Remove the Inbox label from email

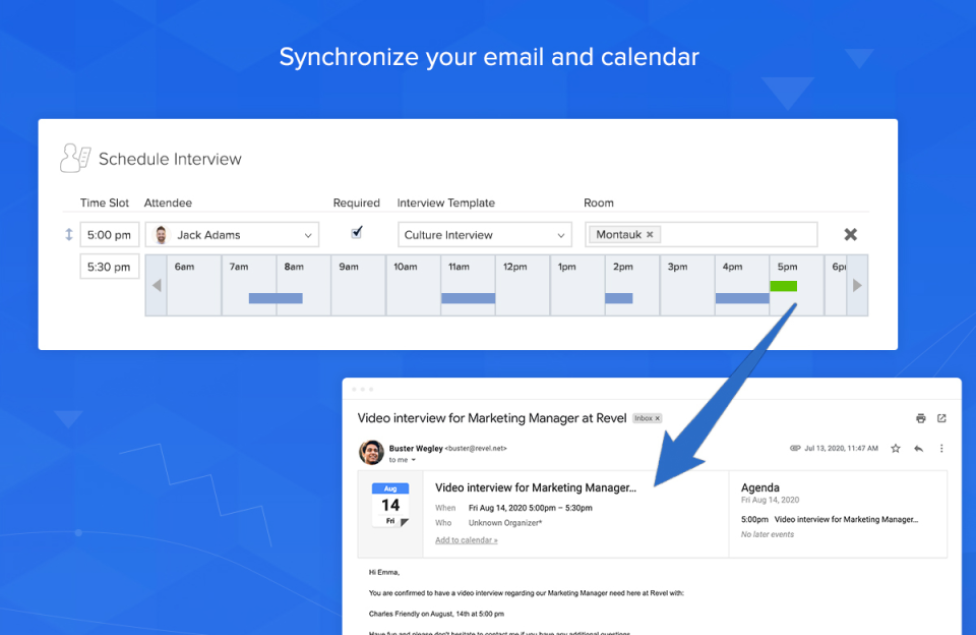[x=657, y=418]
